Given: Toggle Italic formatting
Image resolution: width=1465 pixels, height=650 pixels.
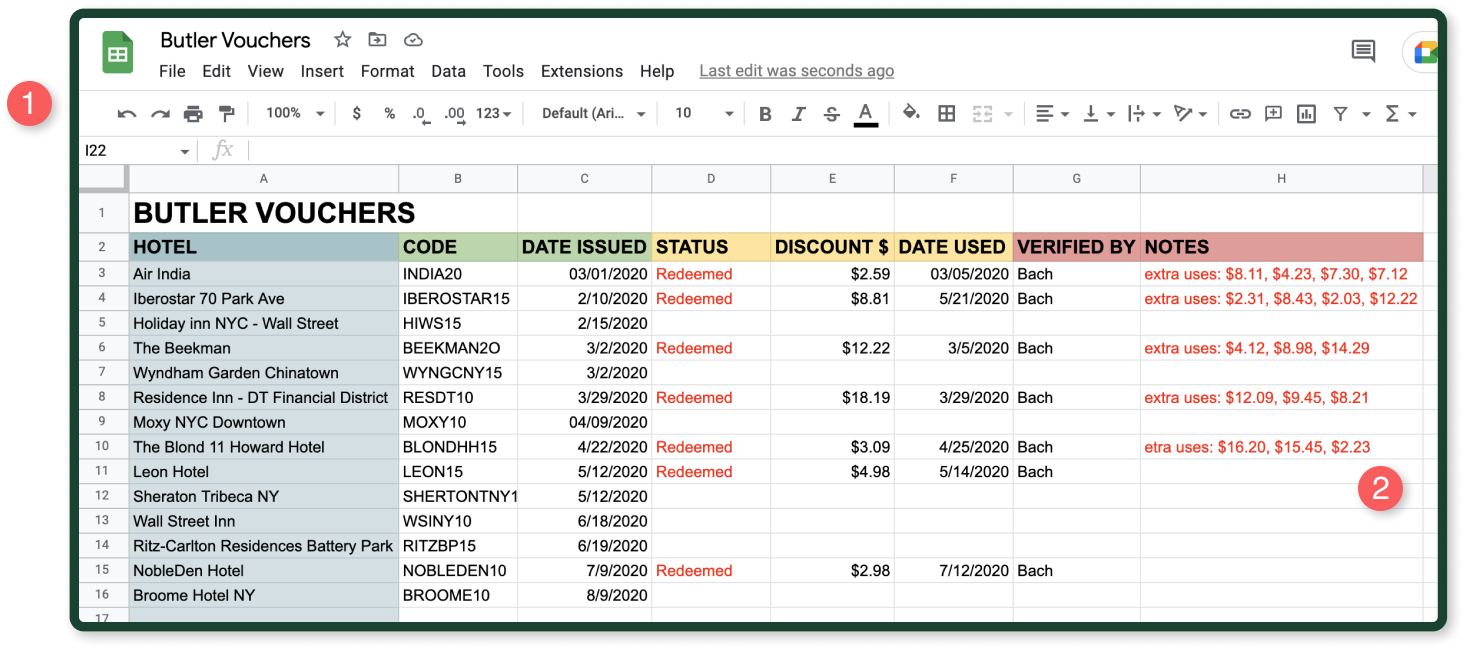Looking at the screenshot, I should point(798,114).
